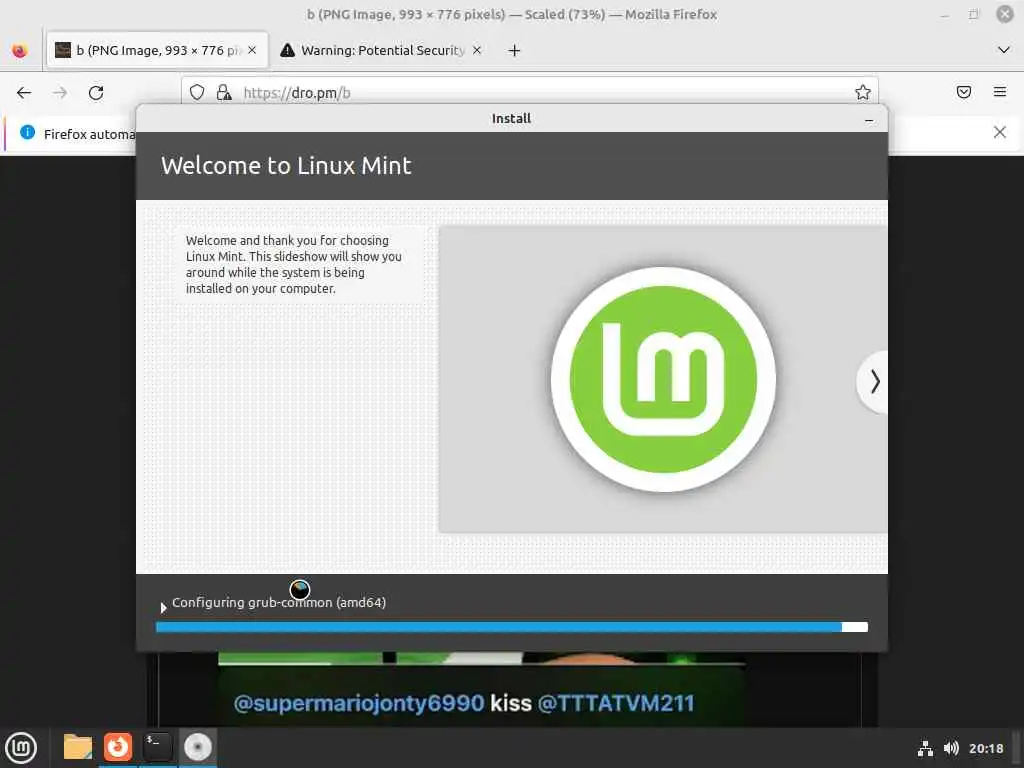The image size is (1024, 768).
Task: Reload the current Firefox page
Action: click(x=96, y=93)
